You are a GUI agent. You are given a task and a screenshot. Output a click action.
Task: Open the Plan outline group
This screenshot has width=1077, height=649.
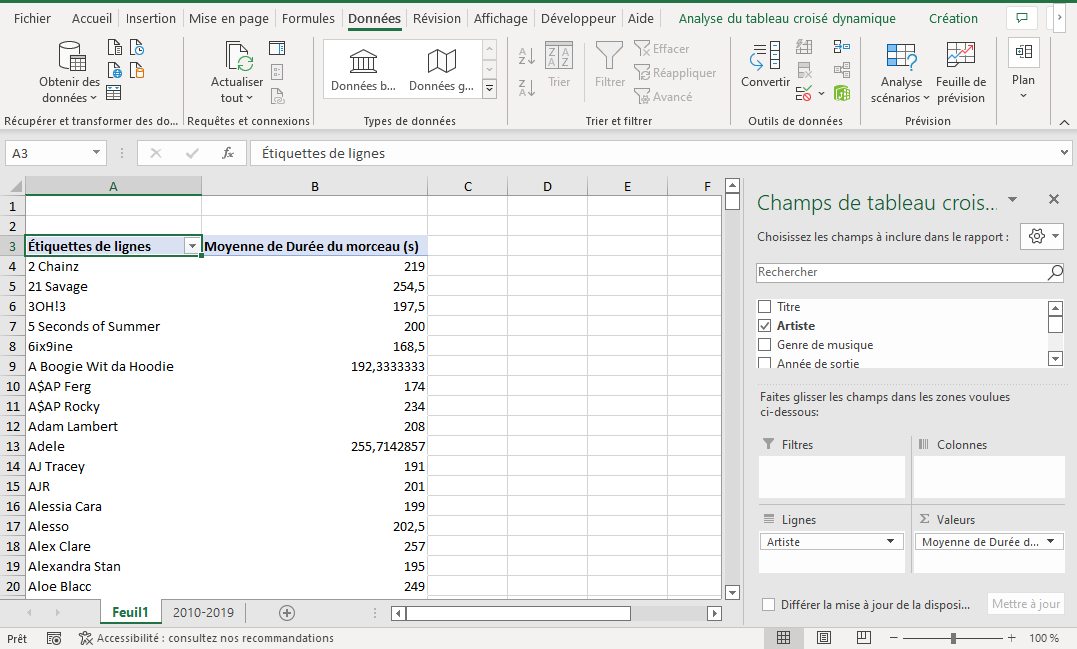(1023, 69)
